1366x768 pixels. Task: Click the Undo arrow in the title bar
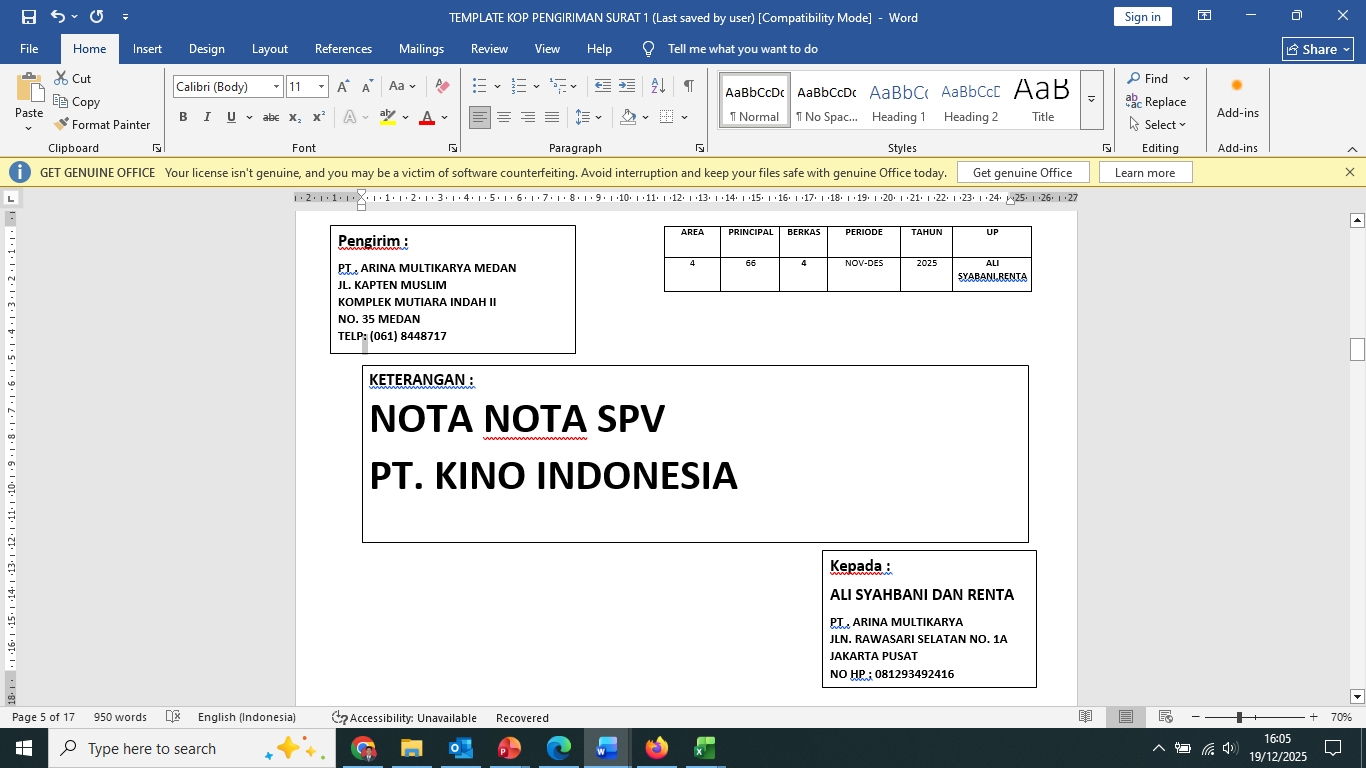(x=58, y=17)
